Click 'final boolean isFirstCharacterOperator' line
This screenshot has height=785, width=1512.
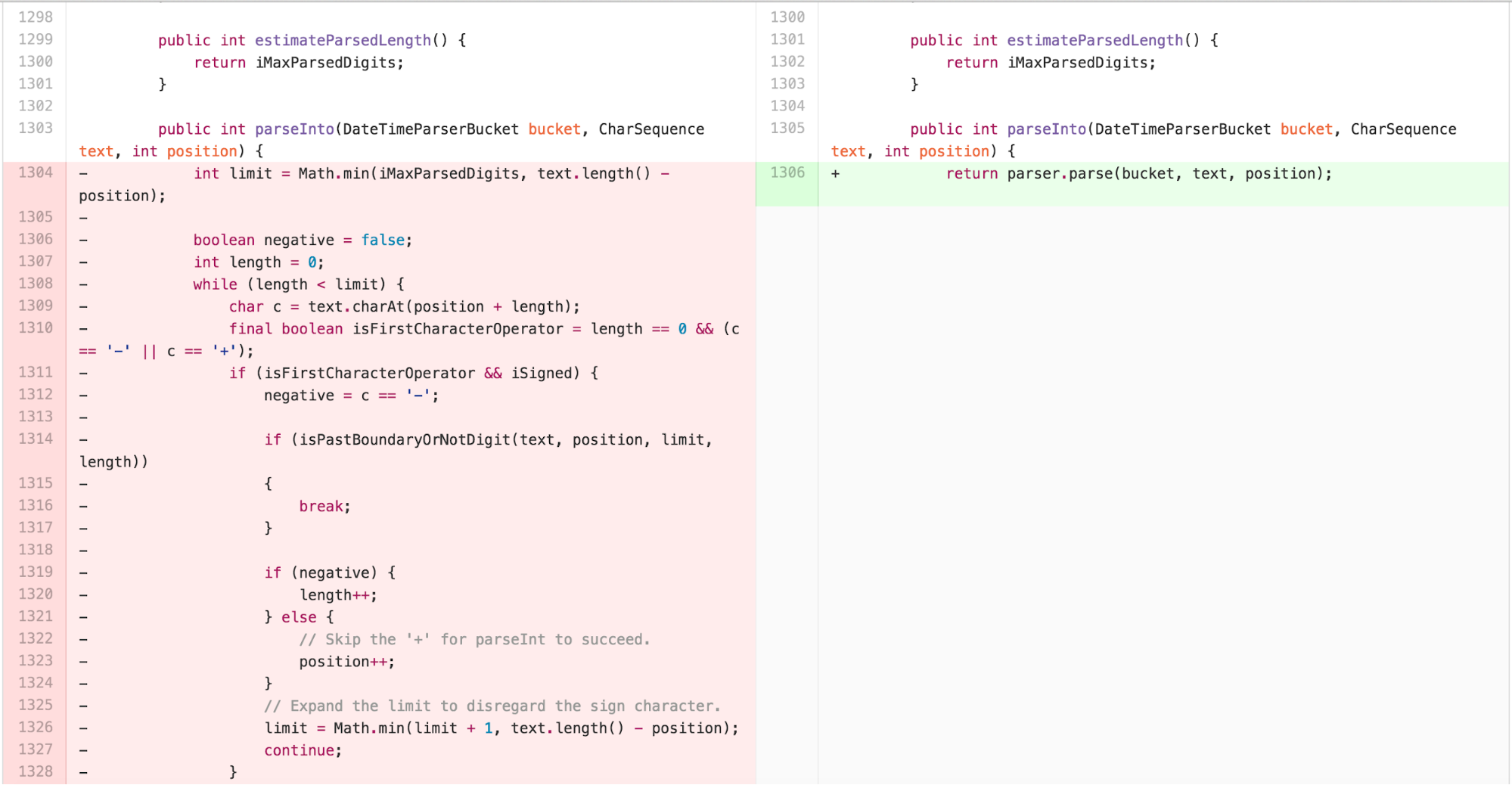tap(484, 329)
